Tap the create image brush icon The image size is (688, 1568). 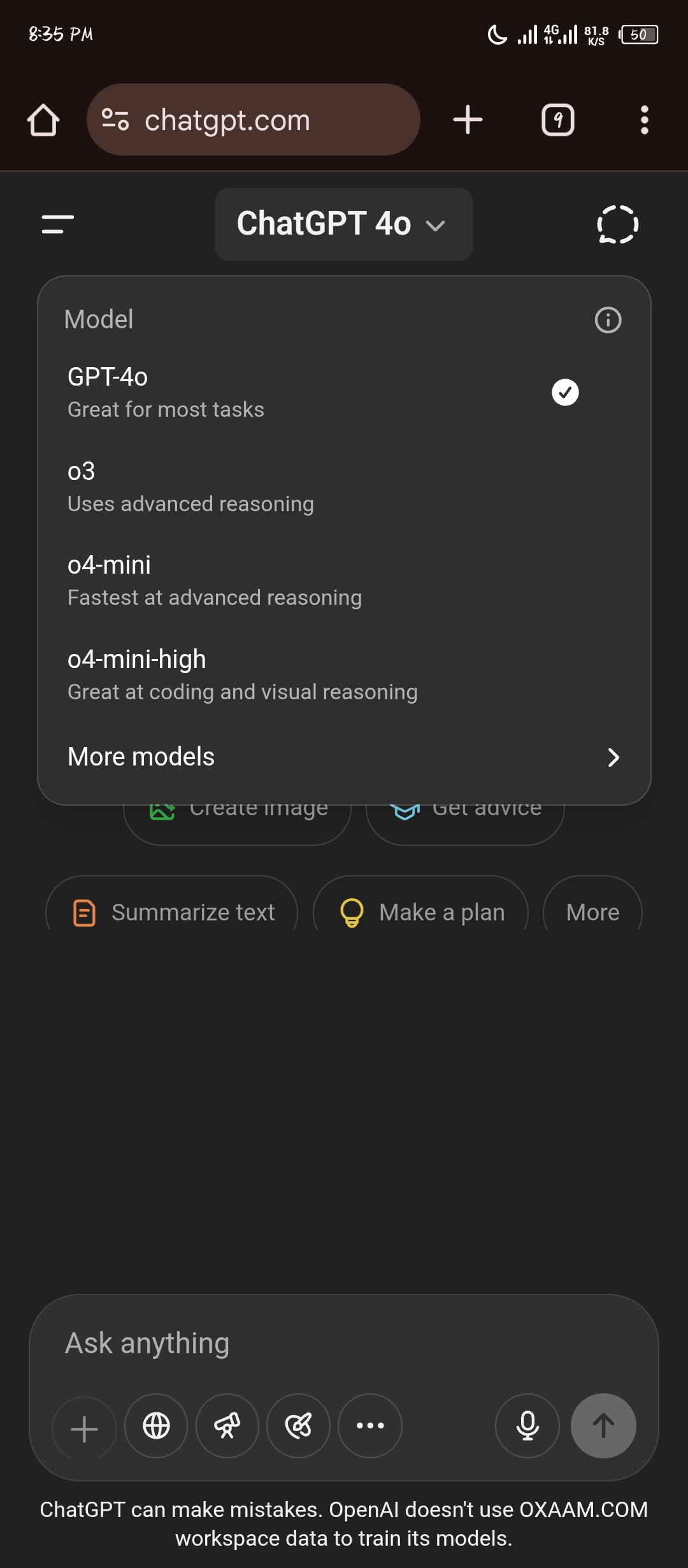pyautogui.click(x=298, y=1426)
